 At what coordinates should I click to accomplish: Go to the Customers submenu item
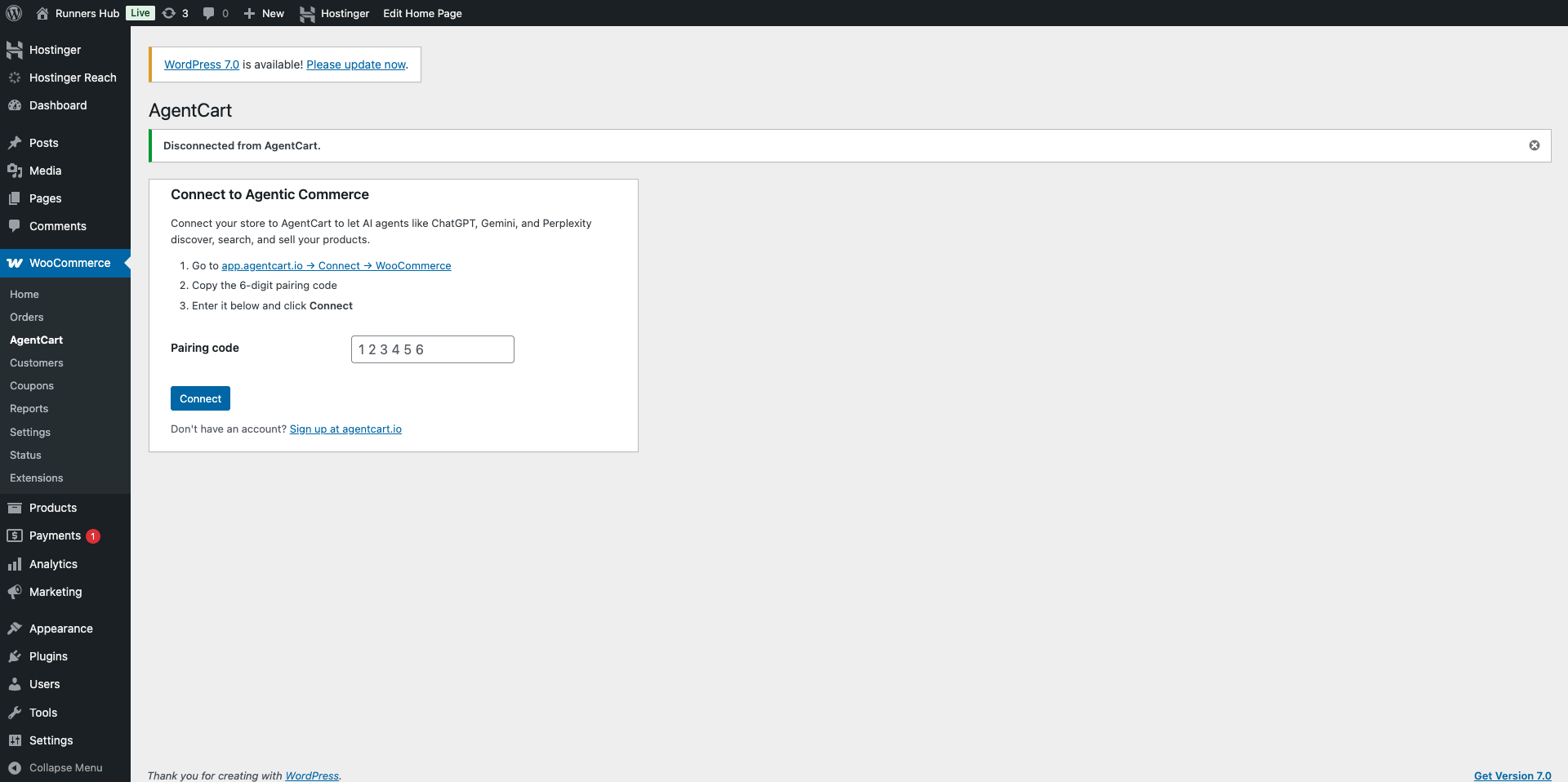(x=37, y=362)
